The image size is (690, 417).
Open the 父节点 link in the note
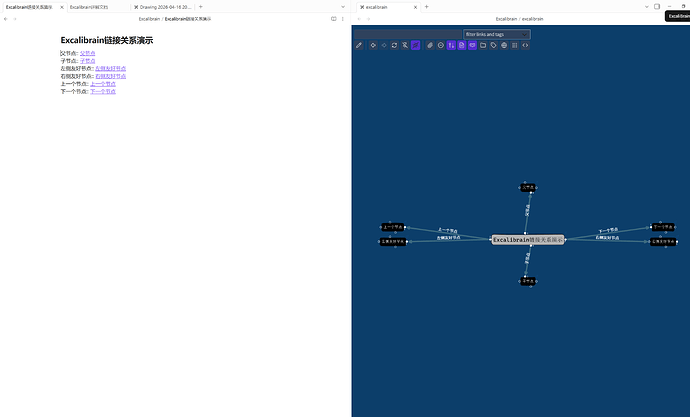point(87,53)
